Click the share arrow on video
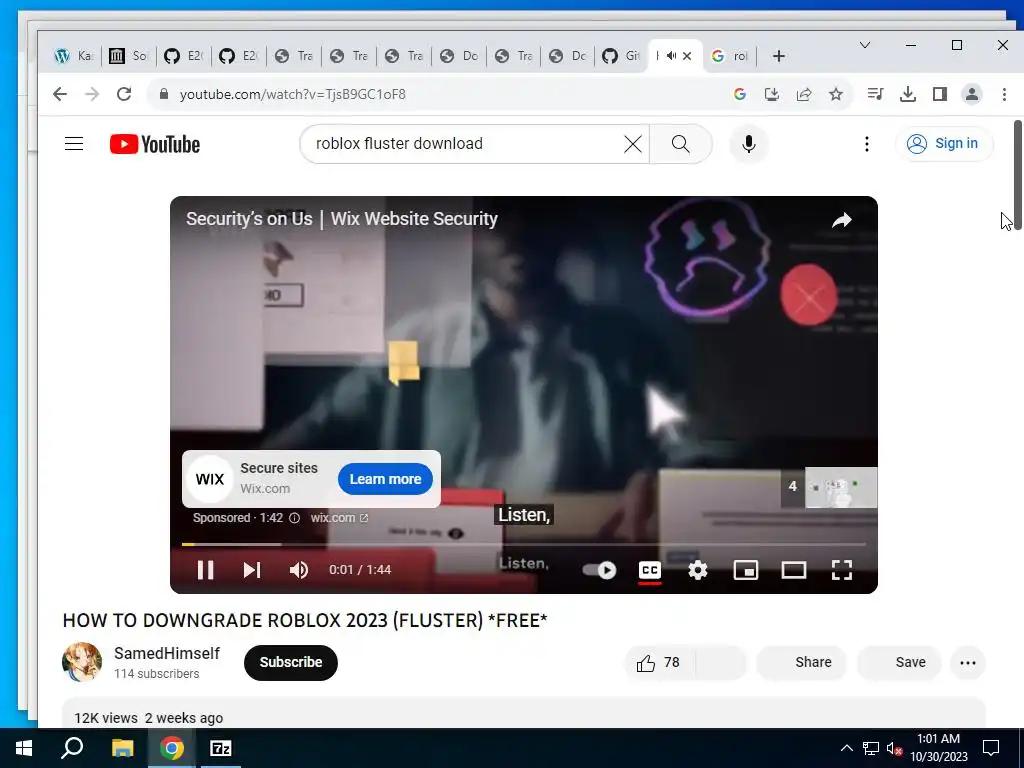Image resolution: width=1024 pixels, height=768 pixels. [842, 221]
